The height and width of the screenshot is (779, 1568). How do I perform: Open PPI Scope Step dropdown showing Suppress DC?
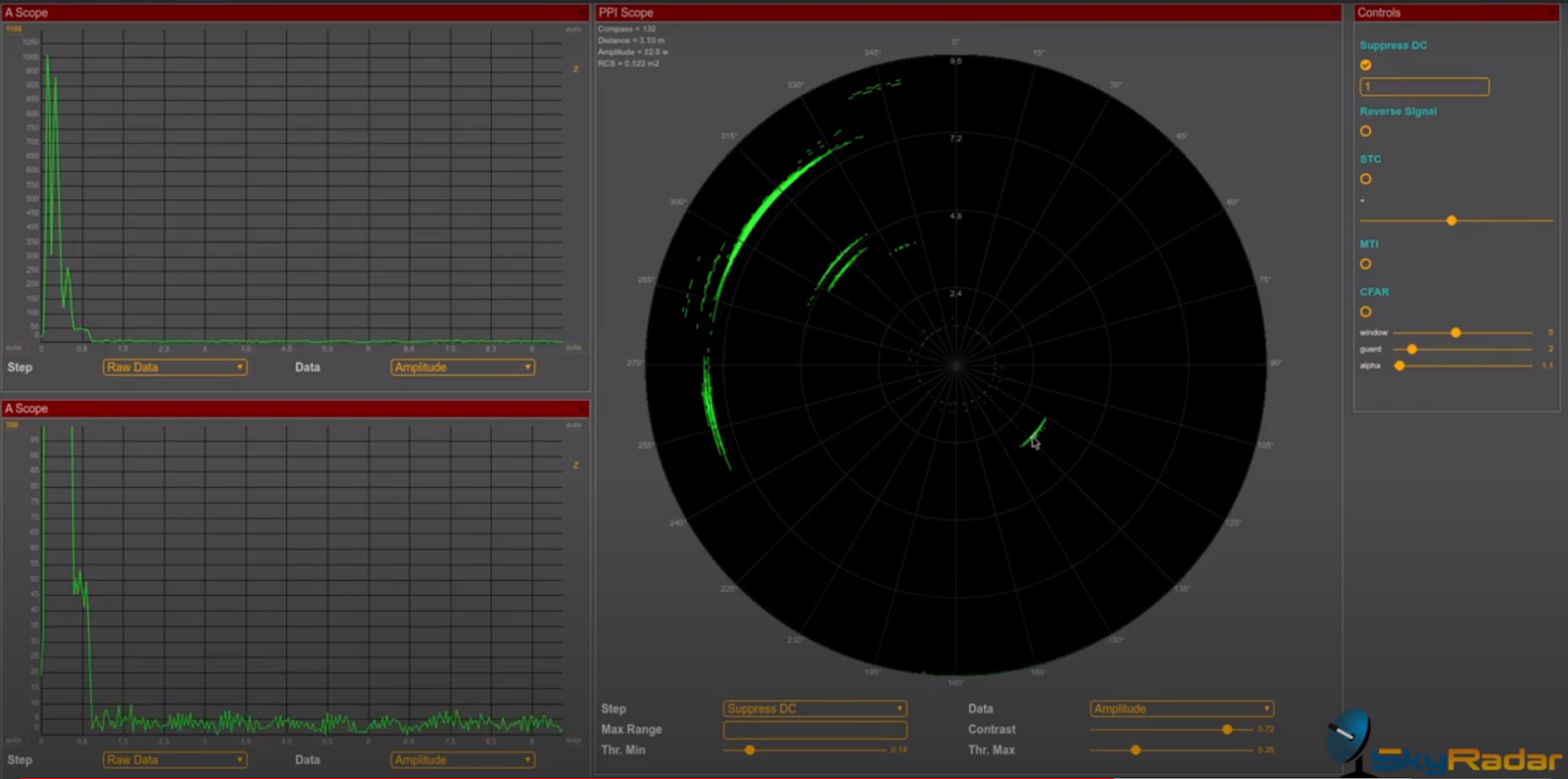(x=815, y=708)
